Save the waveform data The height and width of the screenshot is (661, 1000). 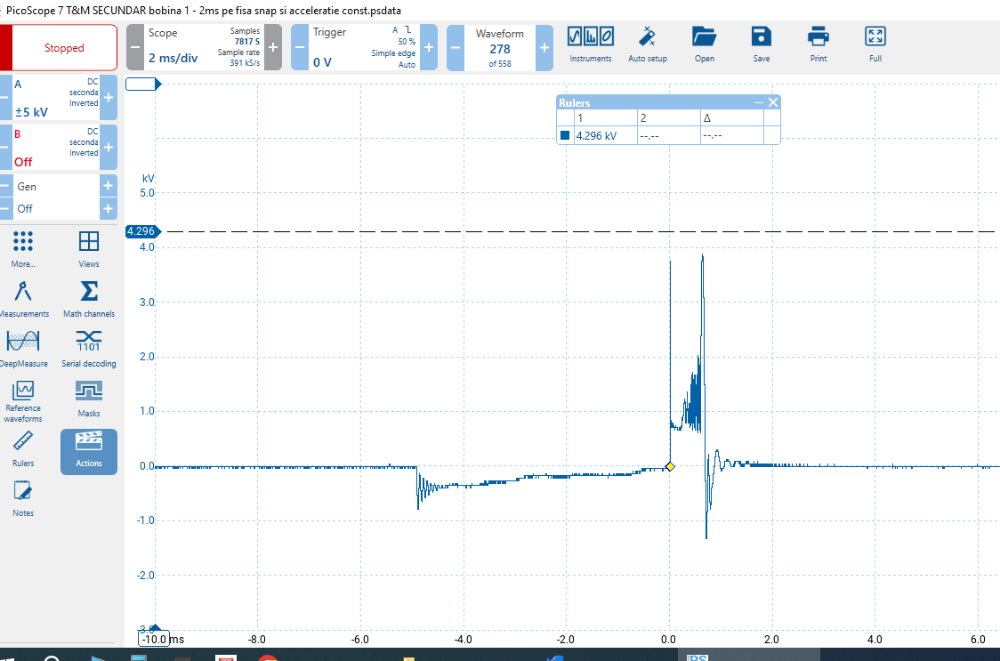click(761, 45)
